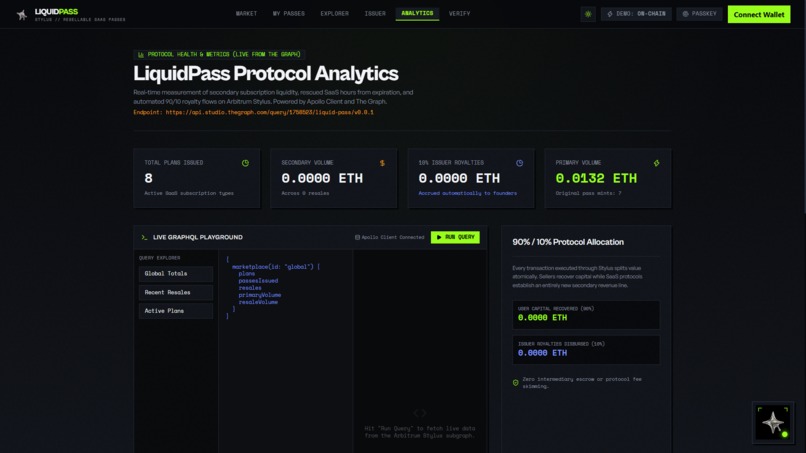Click the clock icon on Issuer Royalties card
The width and height of the screenshot is (806, 453).
click(520, 163)
